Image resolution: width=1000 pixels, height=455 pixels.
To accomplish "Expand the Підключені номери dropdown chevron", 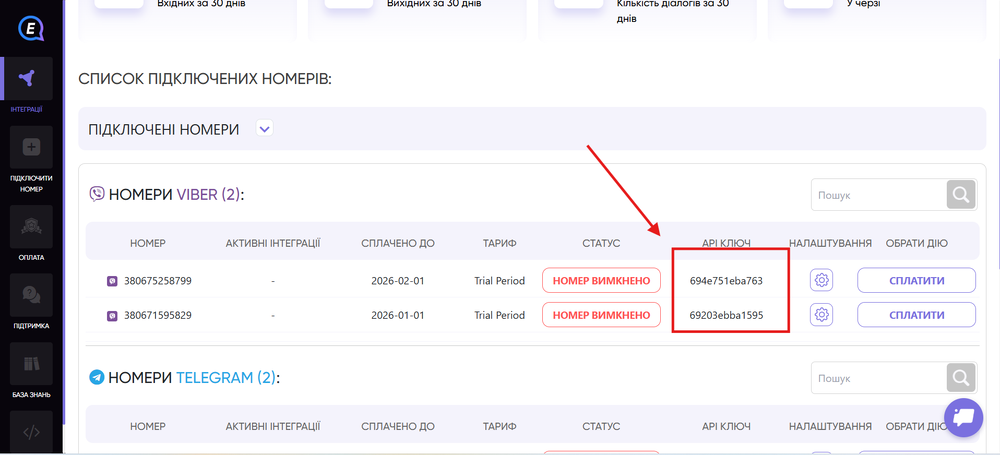I will (x=264, y=129).
